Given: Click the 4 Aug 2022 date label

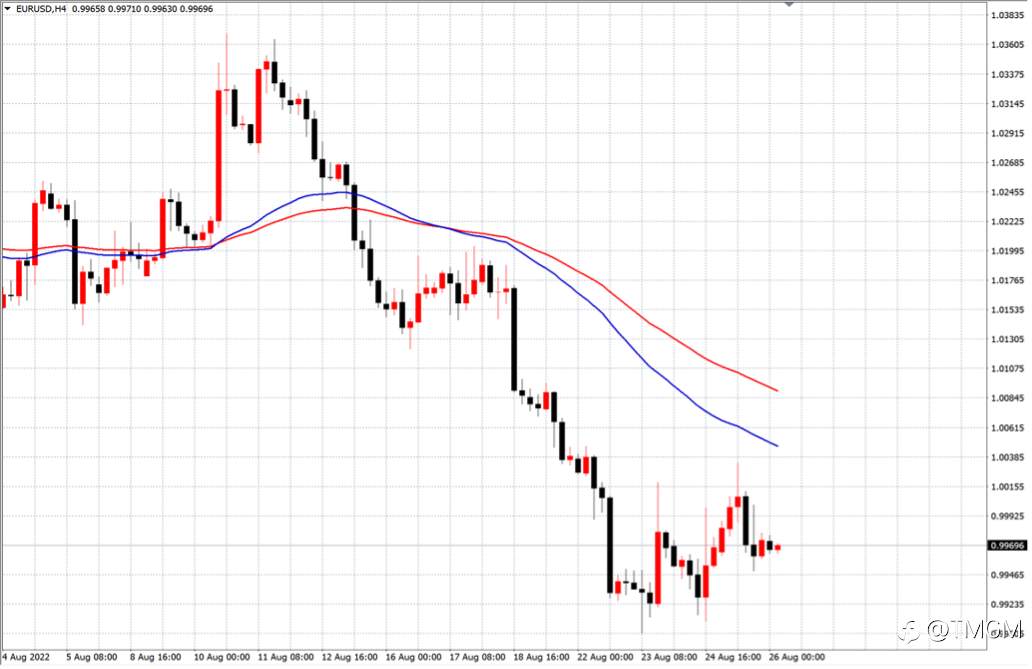Looking at the screenshot, I should pyautogui.click(x=26, y=657).
